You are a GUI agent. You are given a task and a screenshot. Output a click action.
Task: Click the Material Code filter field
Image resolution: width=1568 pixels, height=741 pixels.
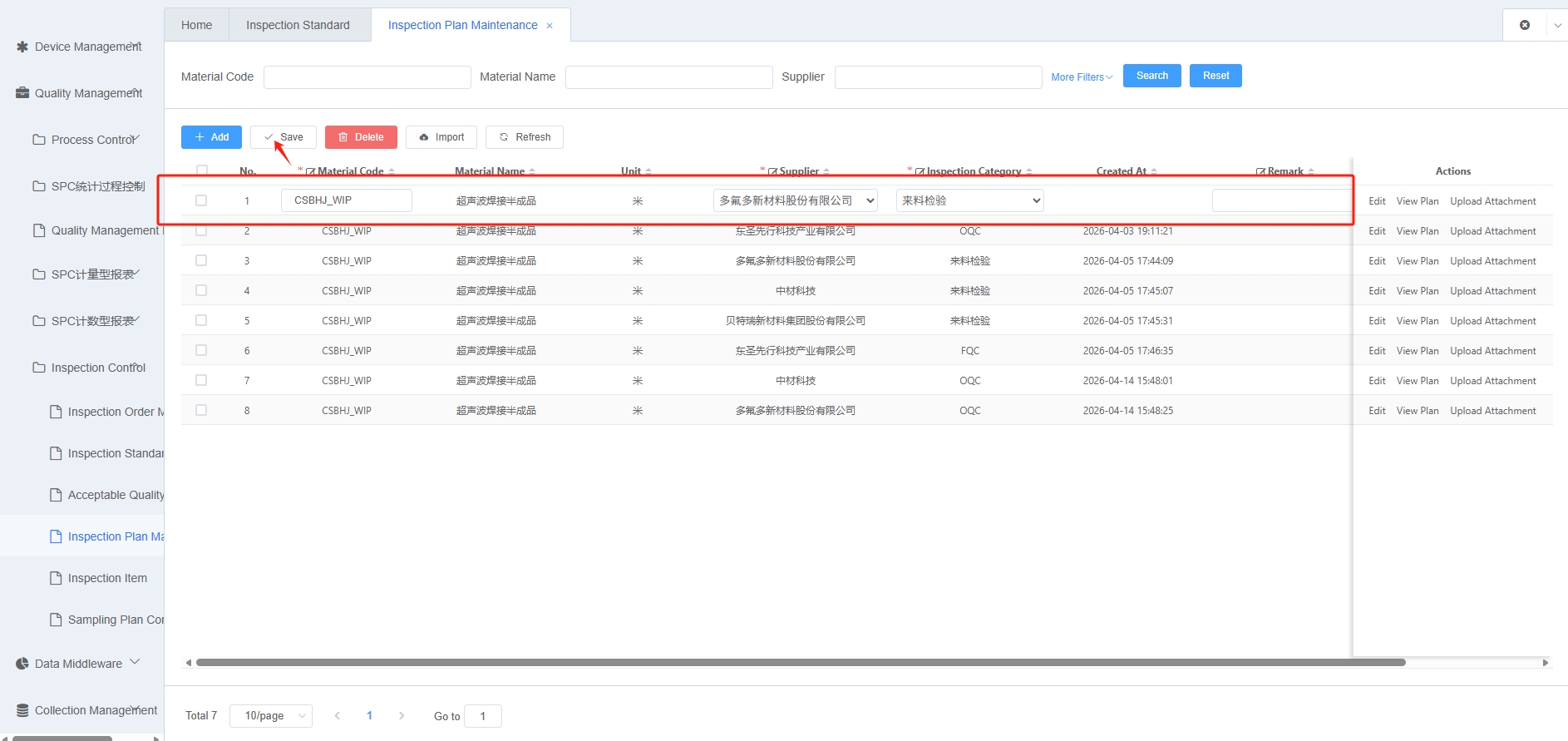coord(367,77)
